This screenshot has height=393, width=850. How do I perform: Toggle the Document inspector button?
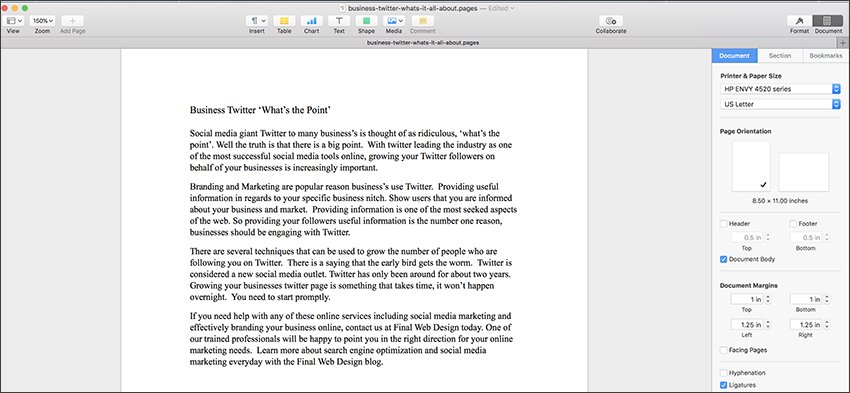[x=828, y=21]
